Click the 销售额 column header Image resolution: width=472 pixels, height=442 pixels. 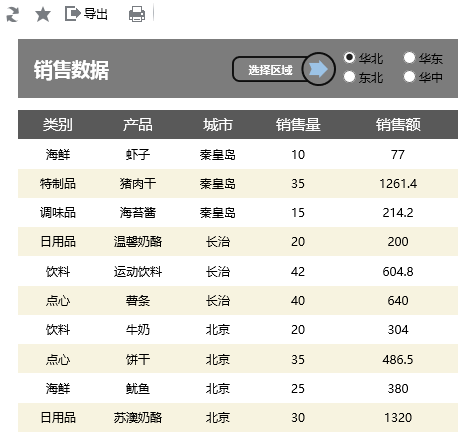tap(398, 125)
